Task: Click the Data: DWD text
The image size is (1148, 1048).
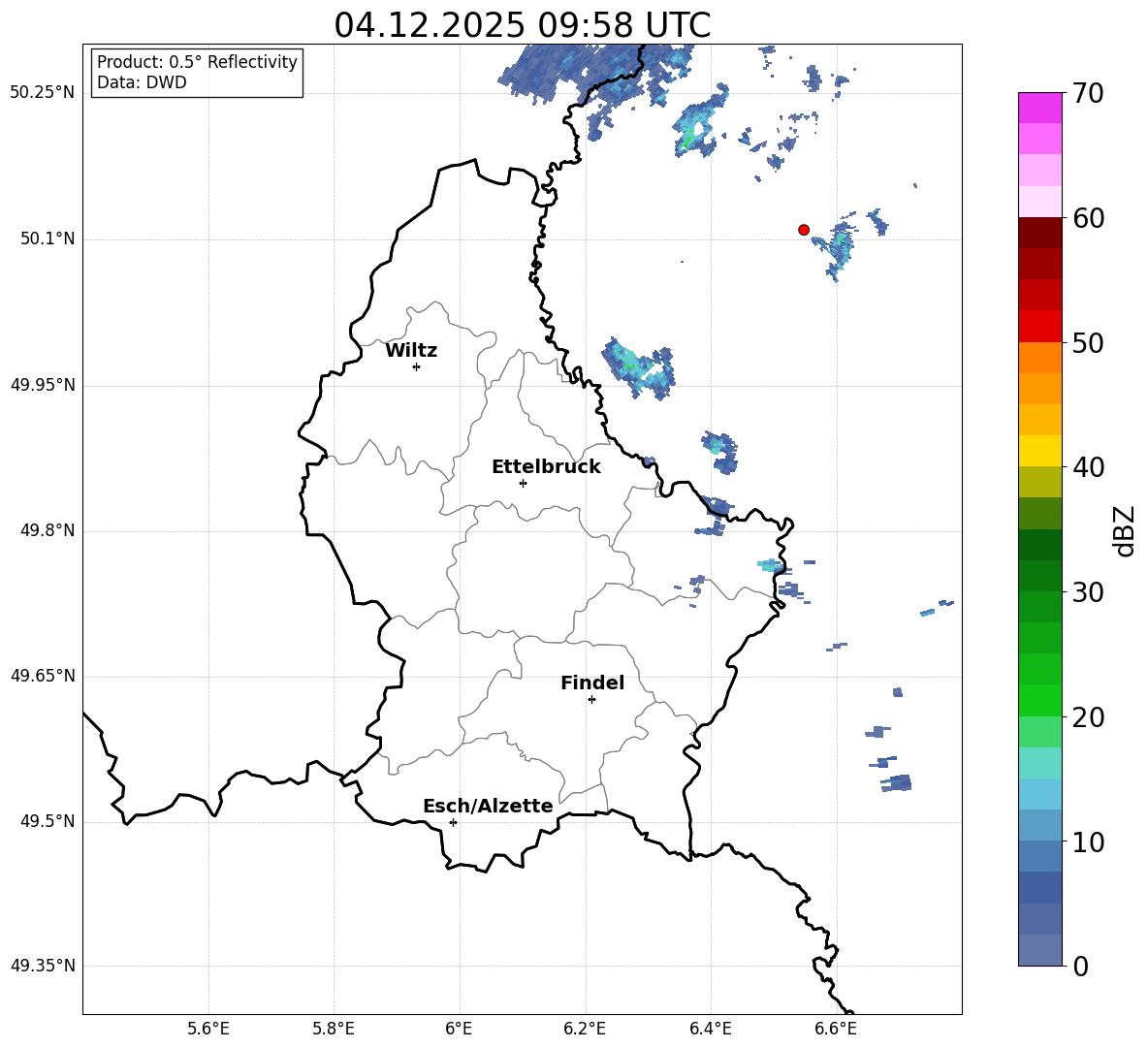Action: [142, 82]
